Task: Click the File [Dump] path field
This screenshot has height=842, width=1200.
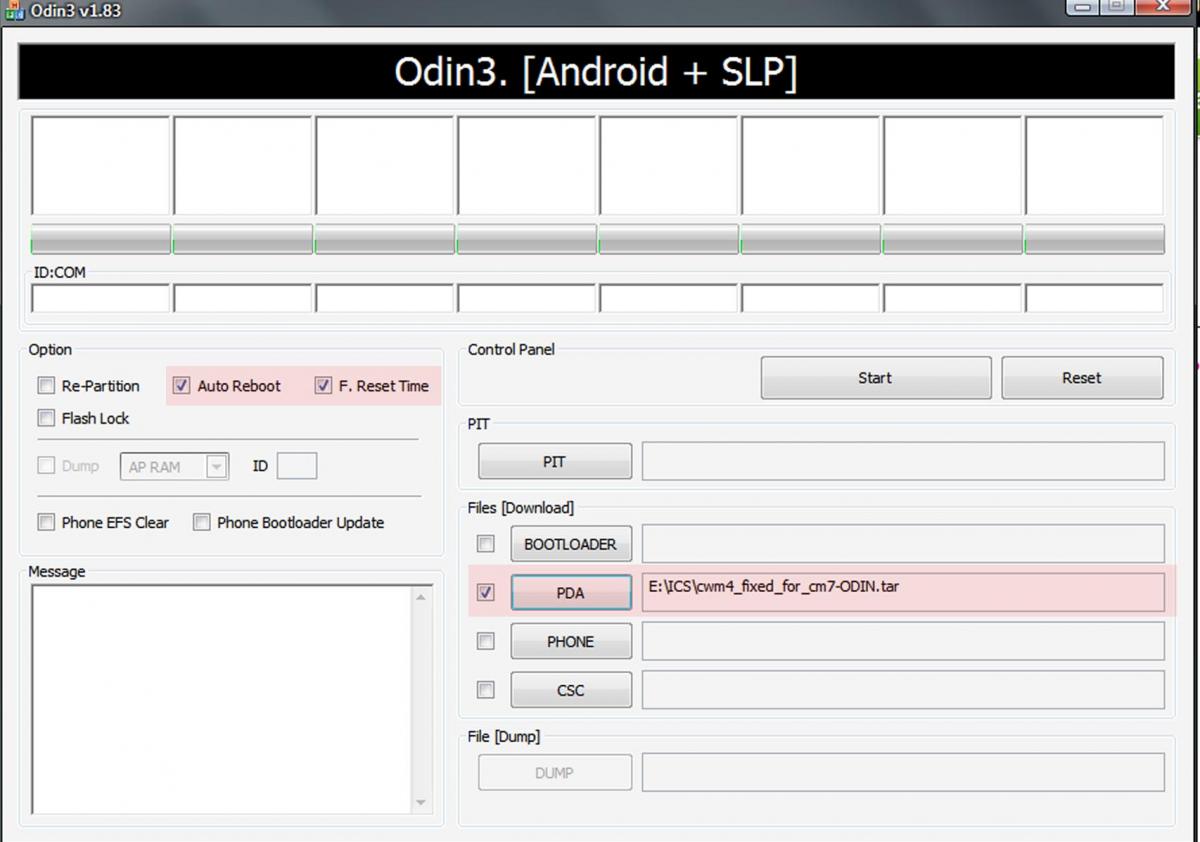Action: 903,772
